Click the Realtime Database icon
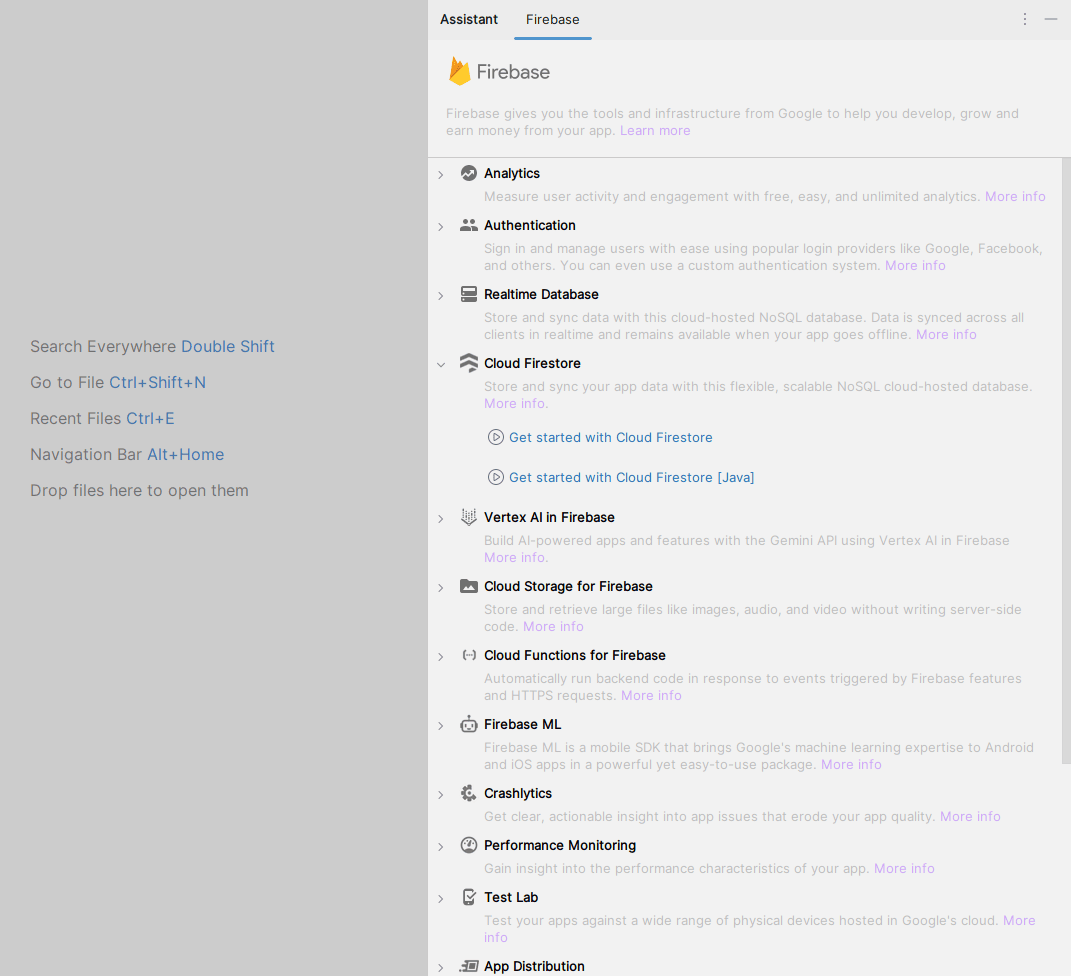1071x976 pixels. (x=469, y=294)
